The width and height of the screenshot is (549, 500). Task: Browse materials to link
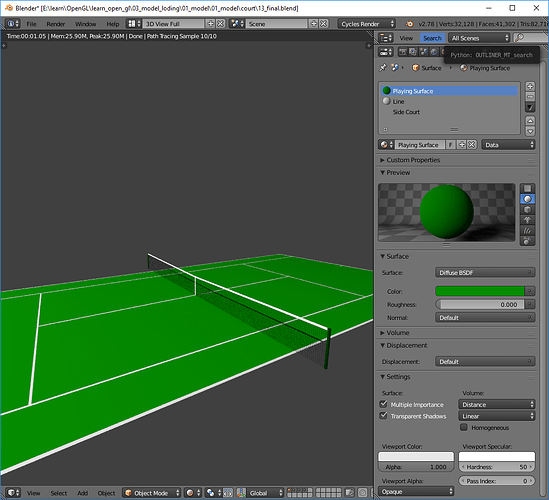click(386, 145)
